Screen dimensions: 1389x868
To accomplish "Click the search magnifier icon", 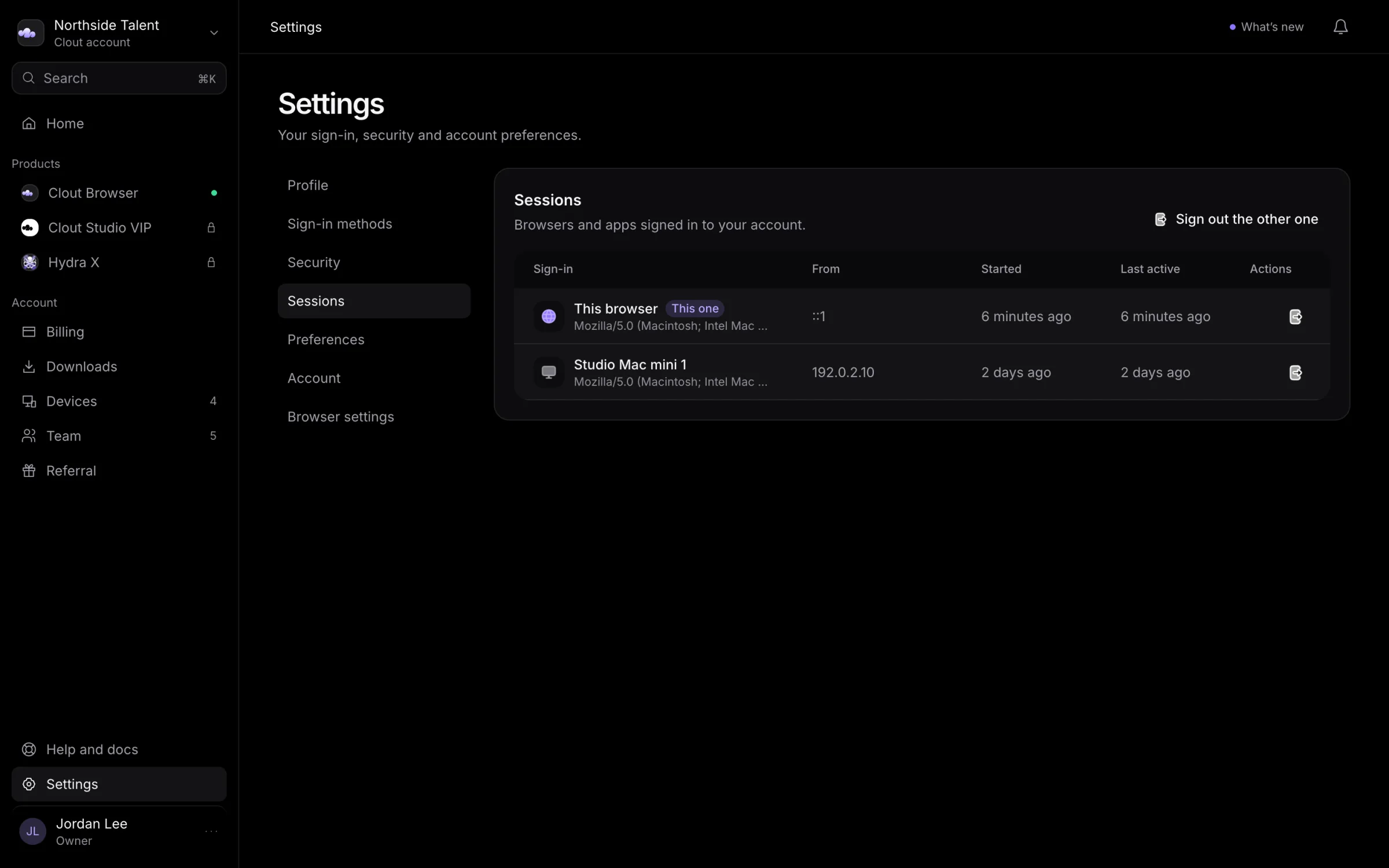I will [x=28, y=78].
